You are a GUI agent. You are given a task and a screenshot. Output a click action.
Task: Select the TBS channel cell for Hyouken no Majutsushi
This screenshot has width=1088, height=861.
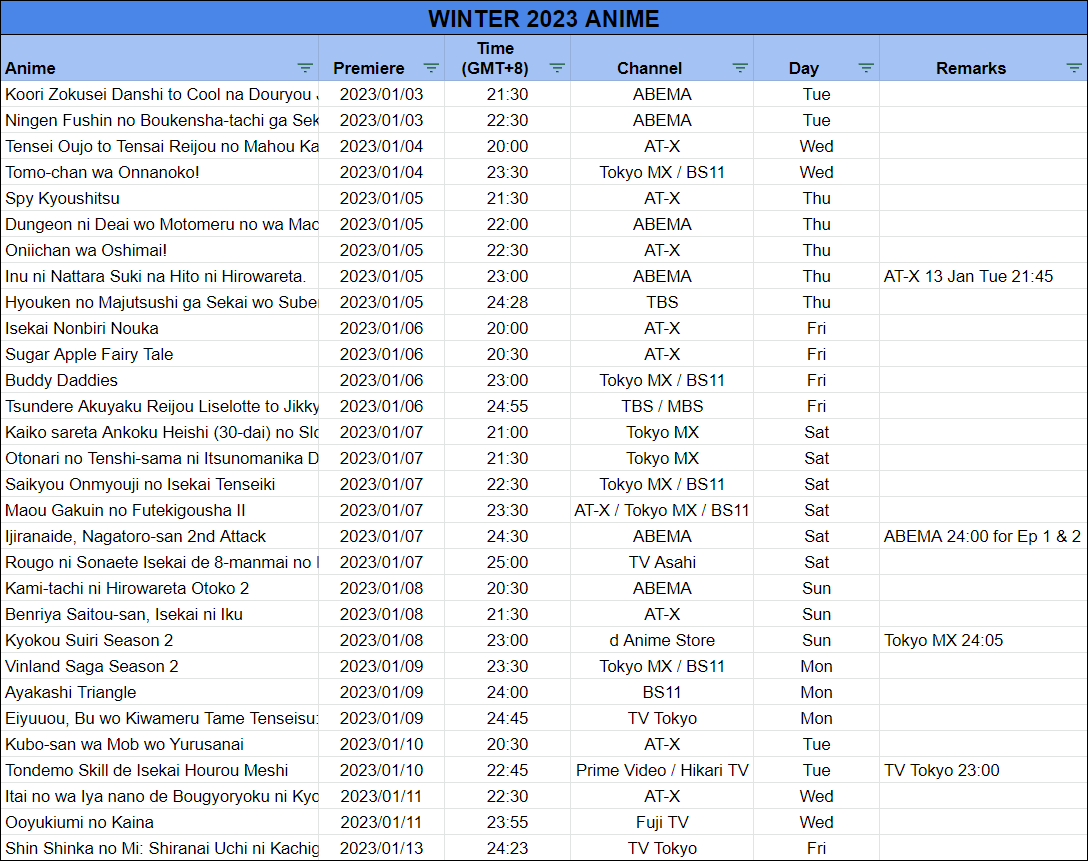[x=662, y=302]
